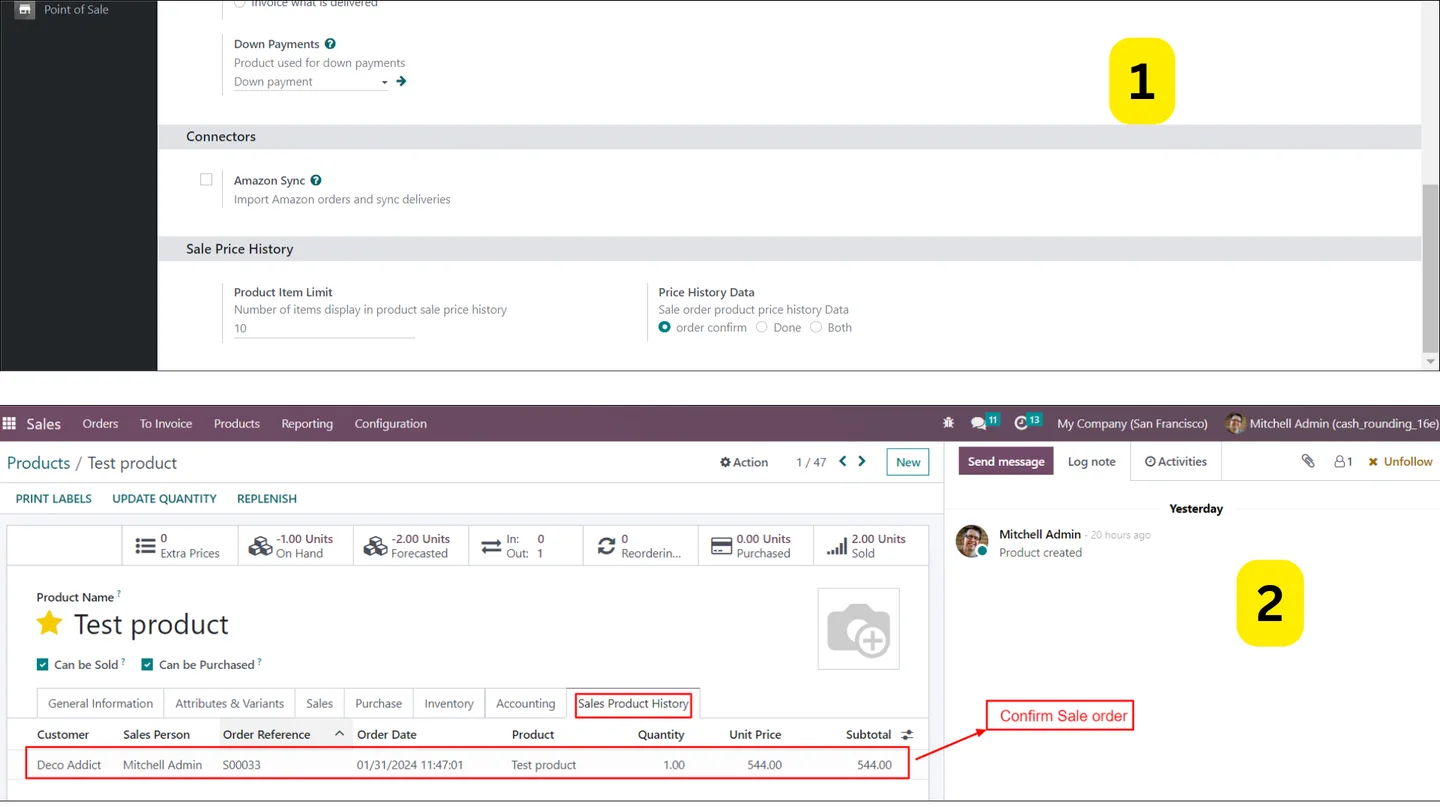
Task: Switch to Sales Product History tab
Action: [633, 703]
